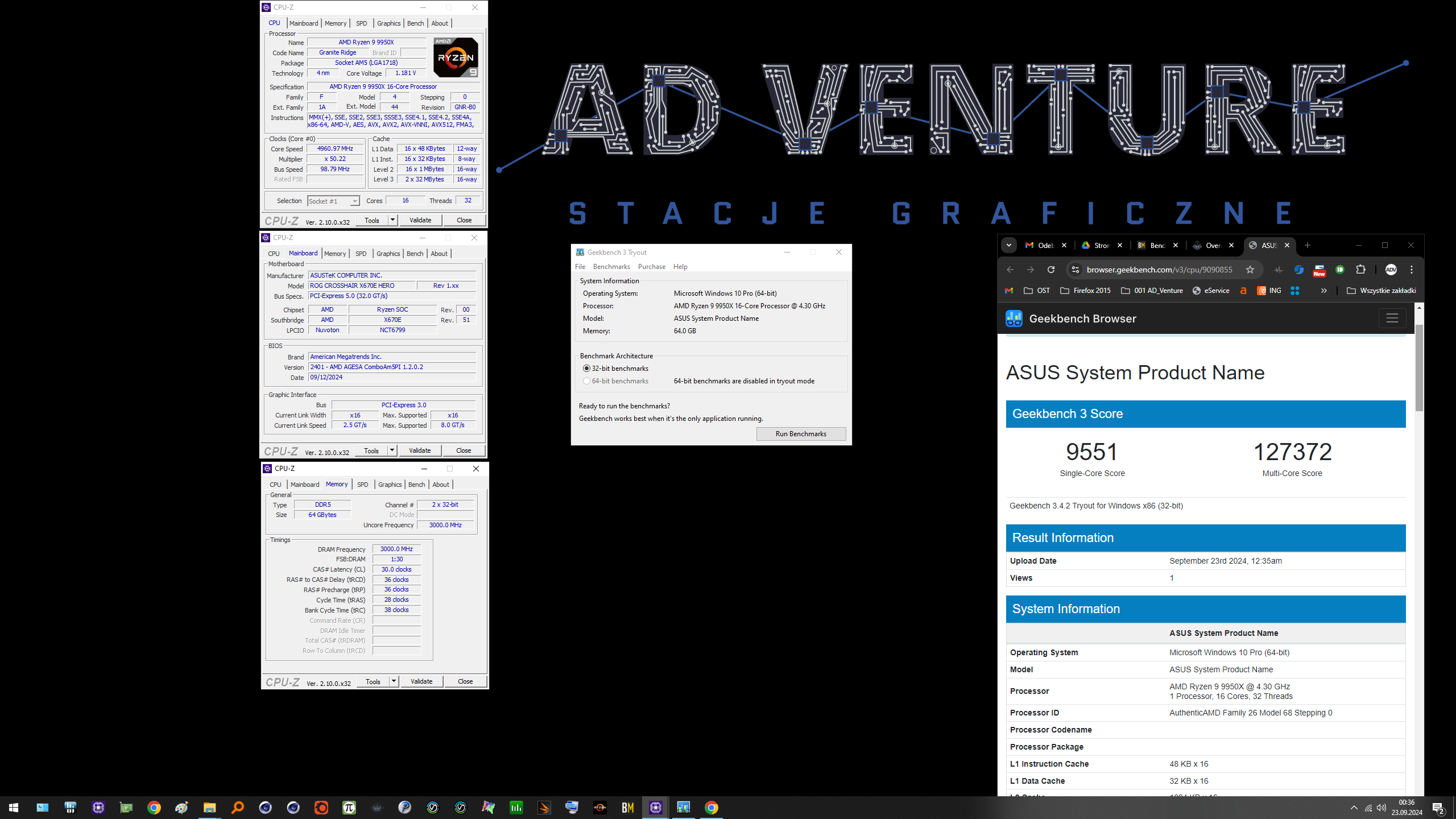This screenshot has height=819, width=1456.
Task: Click Run Benchmarks button
Action: pos(800,434)
